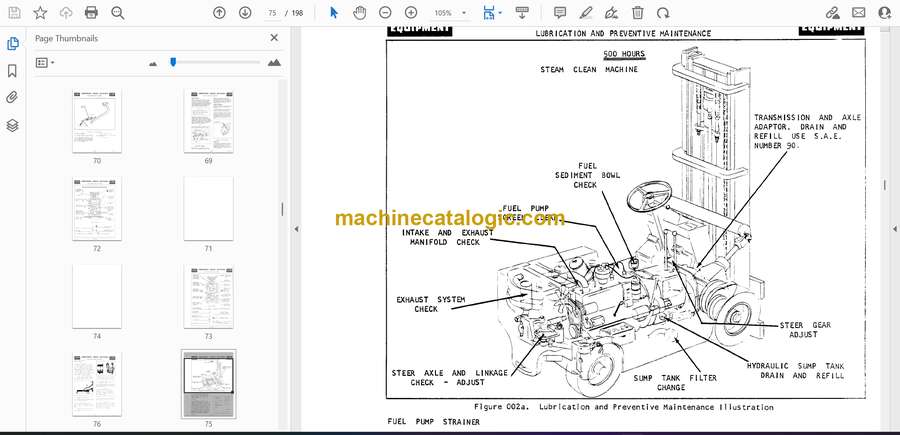The height and width of the screenshot is (435, 900).
Task: Go to the previous page with up arrow
Action: tap(219, 13)
